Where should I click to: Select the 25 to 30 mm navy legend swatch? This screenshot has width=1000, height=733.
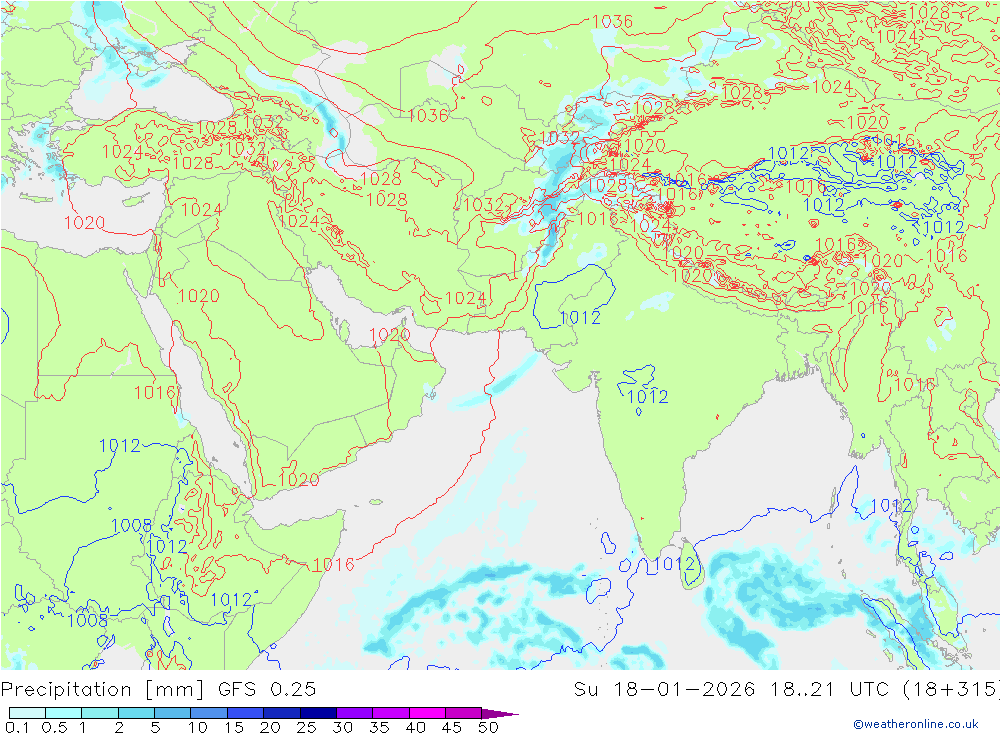318,713
